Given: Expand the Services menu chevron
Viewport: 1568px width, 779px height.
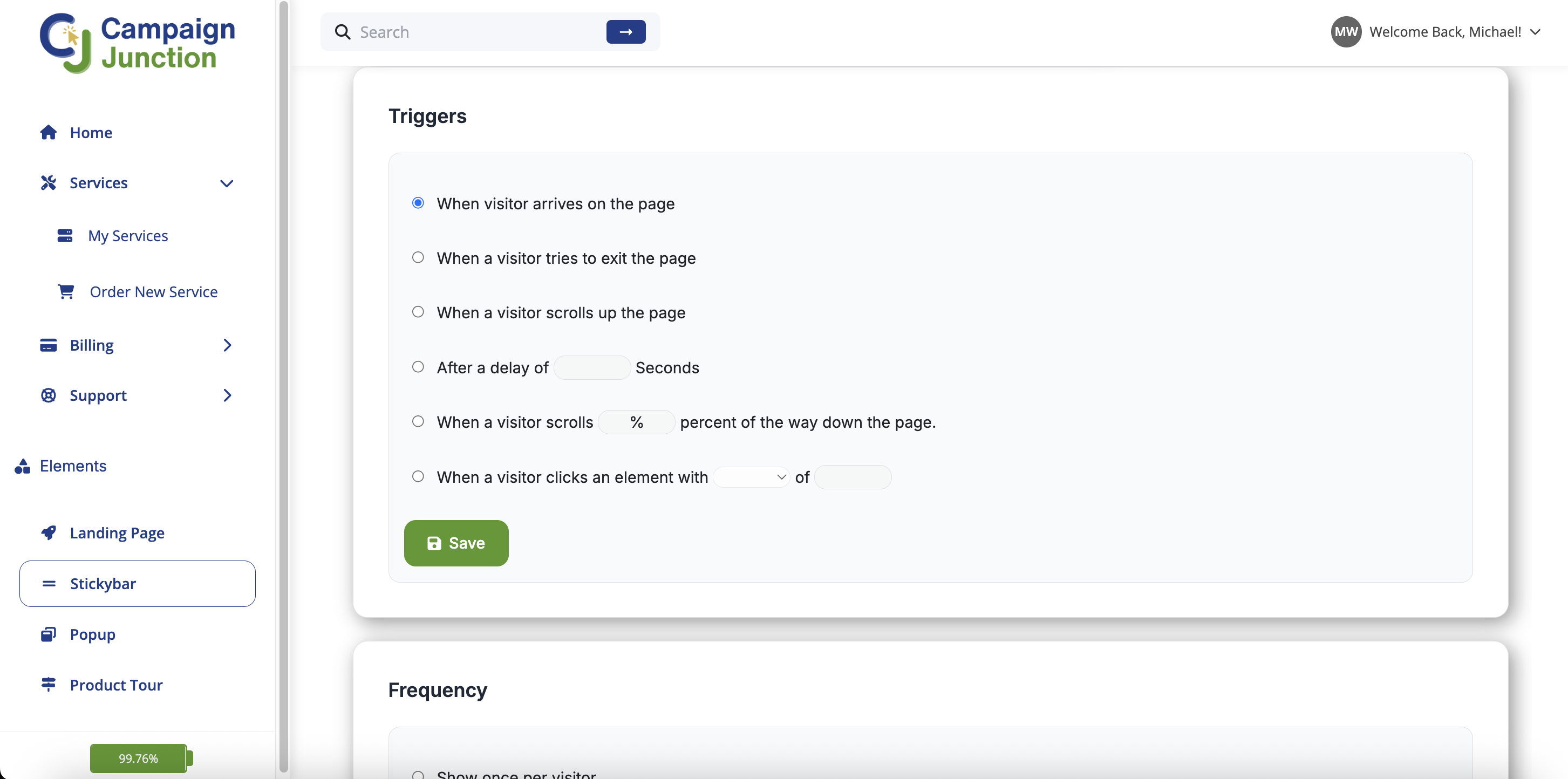Looking at the screenshot, I should coord(226,182).
